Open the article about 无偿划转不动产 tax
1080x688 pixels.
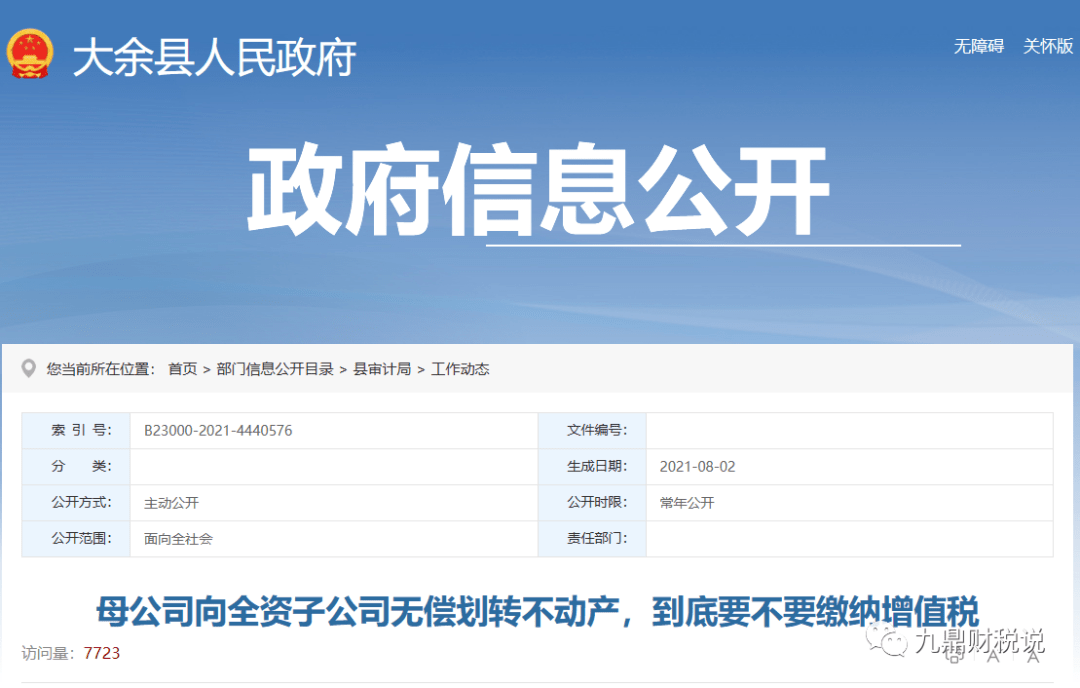click(x=540, y=609)
